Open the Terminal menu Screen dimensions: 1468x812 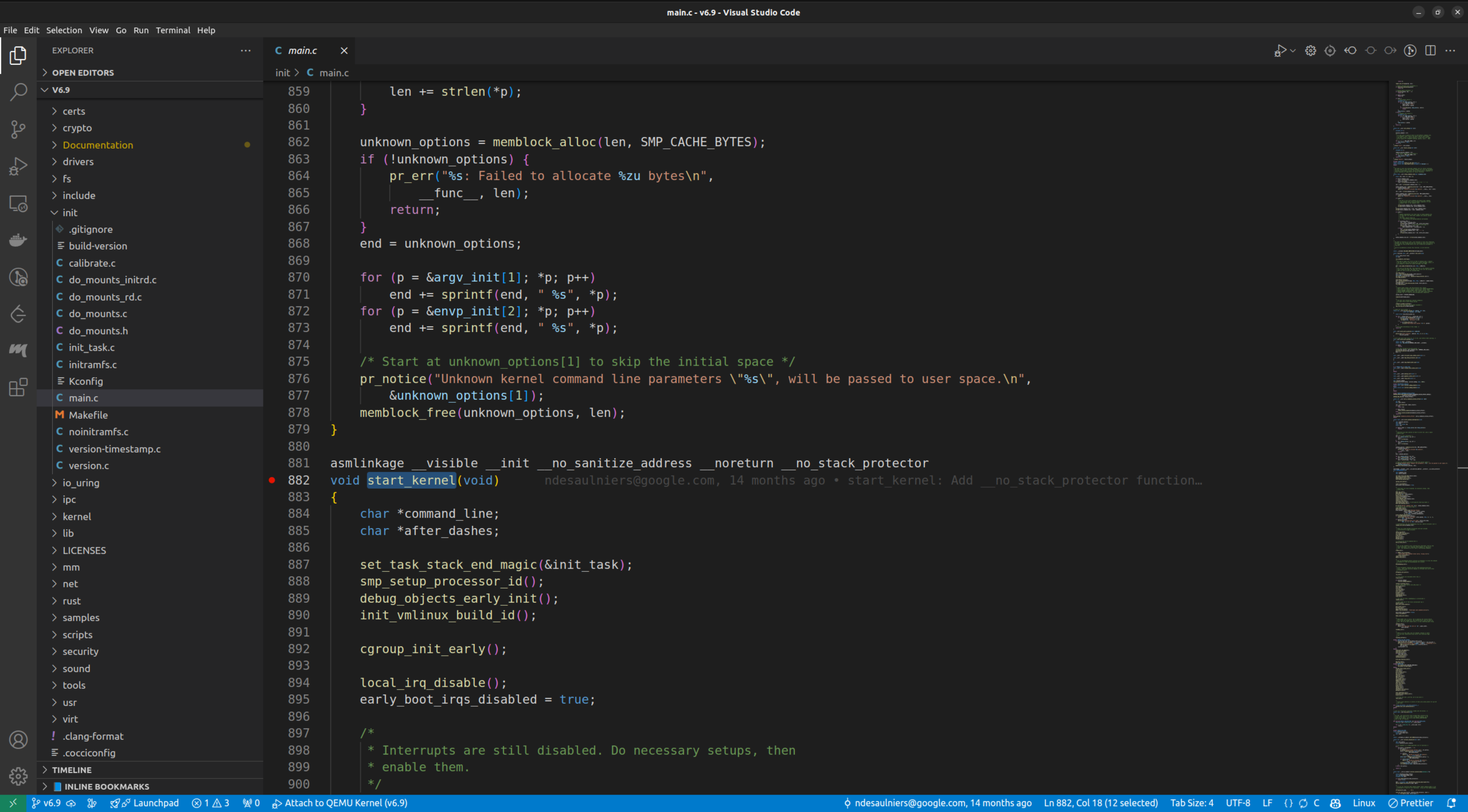173,30
